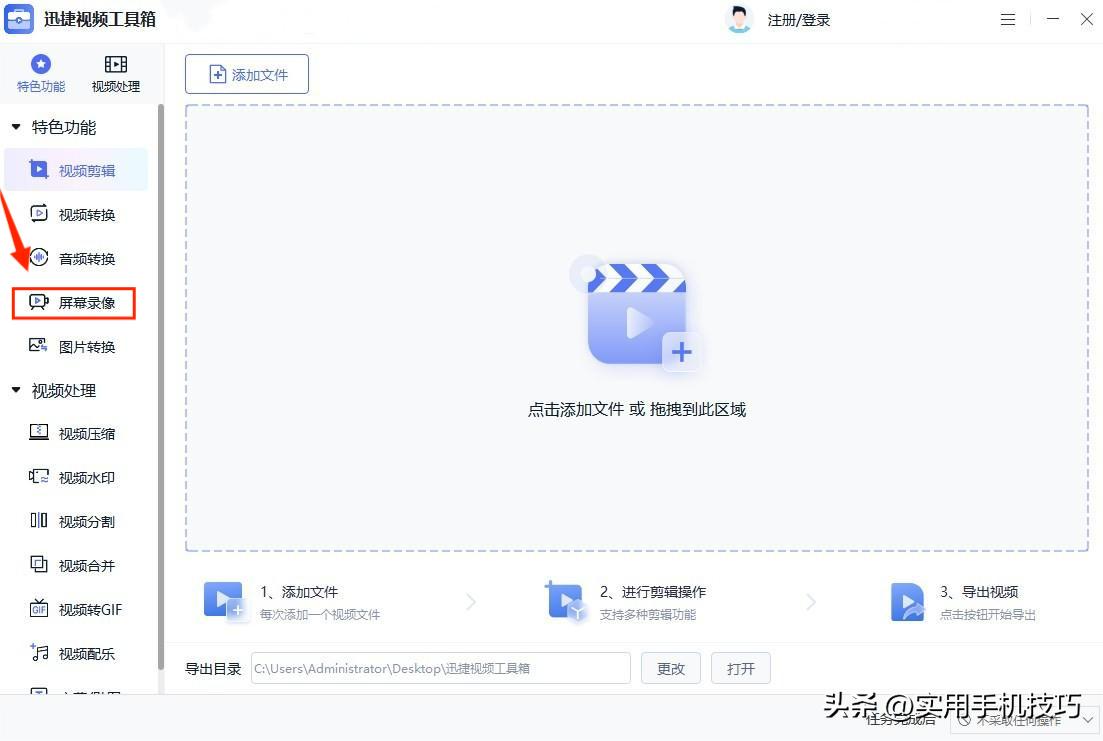This screenshot has width=1103, height=741.
Task: Switch to the 视频处理 top tab
Action: (115, 73)
